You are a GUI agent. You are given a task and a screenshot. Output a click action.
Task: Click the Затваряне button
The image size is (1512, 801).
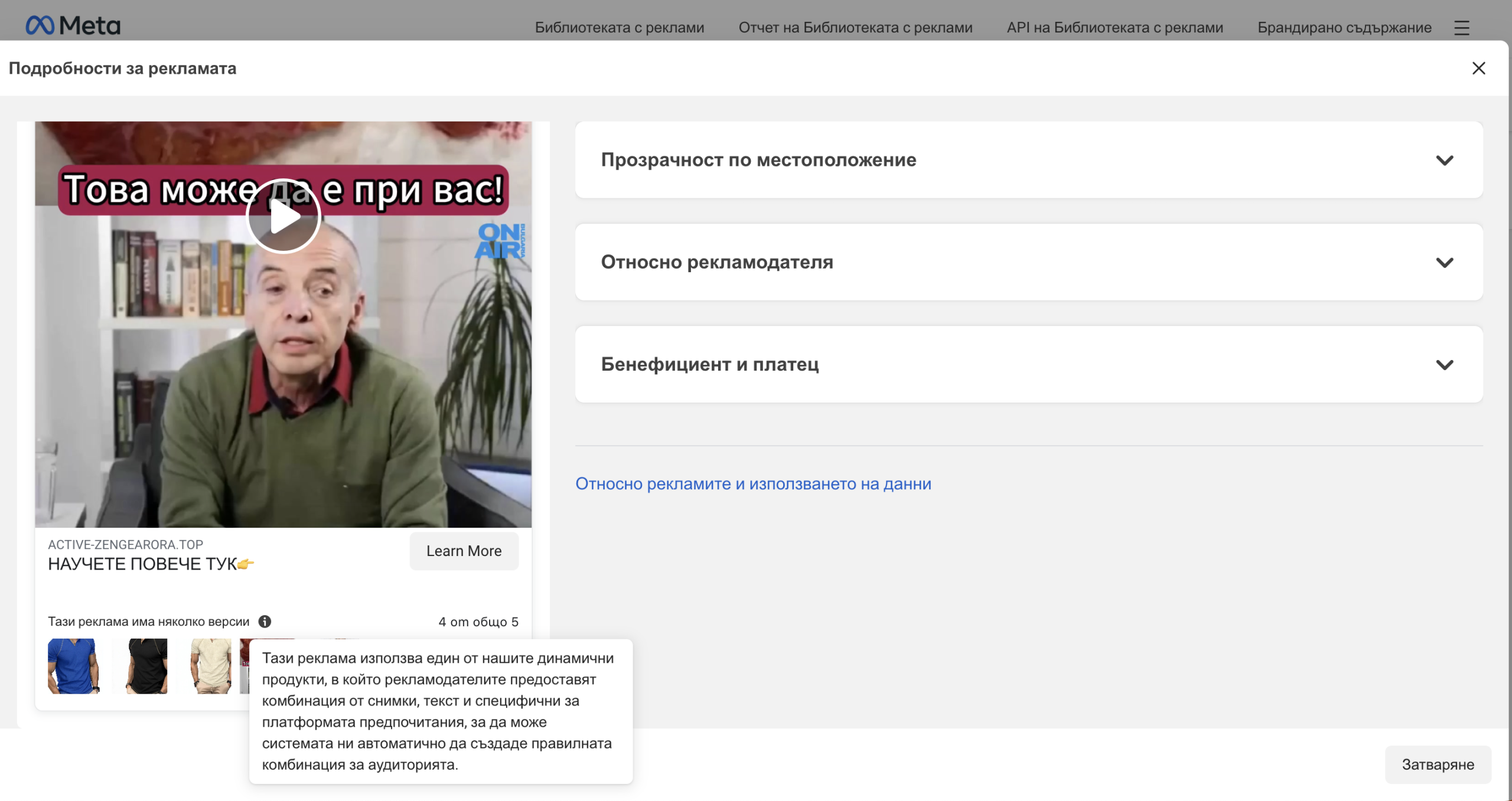click(1438, 764)
